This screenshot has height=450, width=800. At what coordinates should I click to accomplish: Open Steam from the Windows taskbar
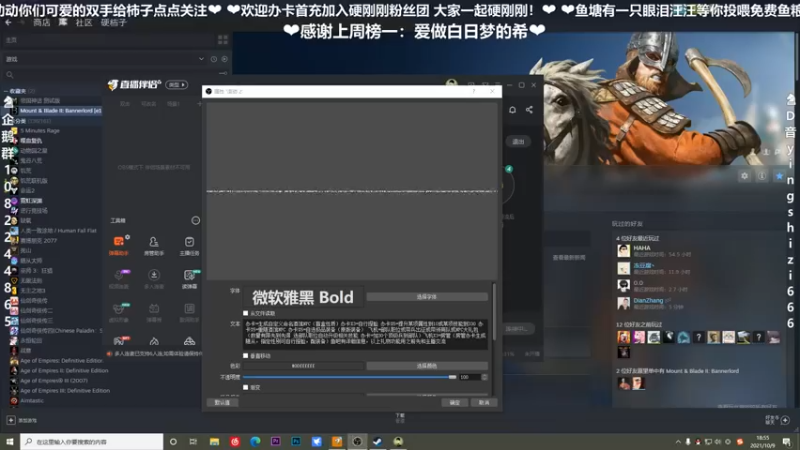pos(378,441)
